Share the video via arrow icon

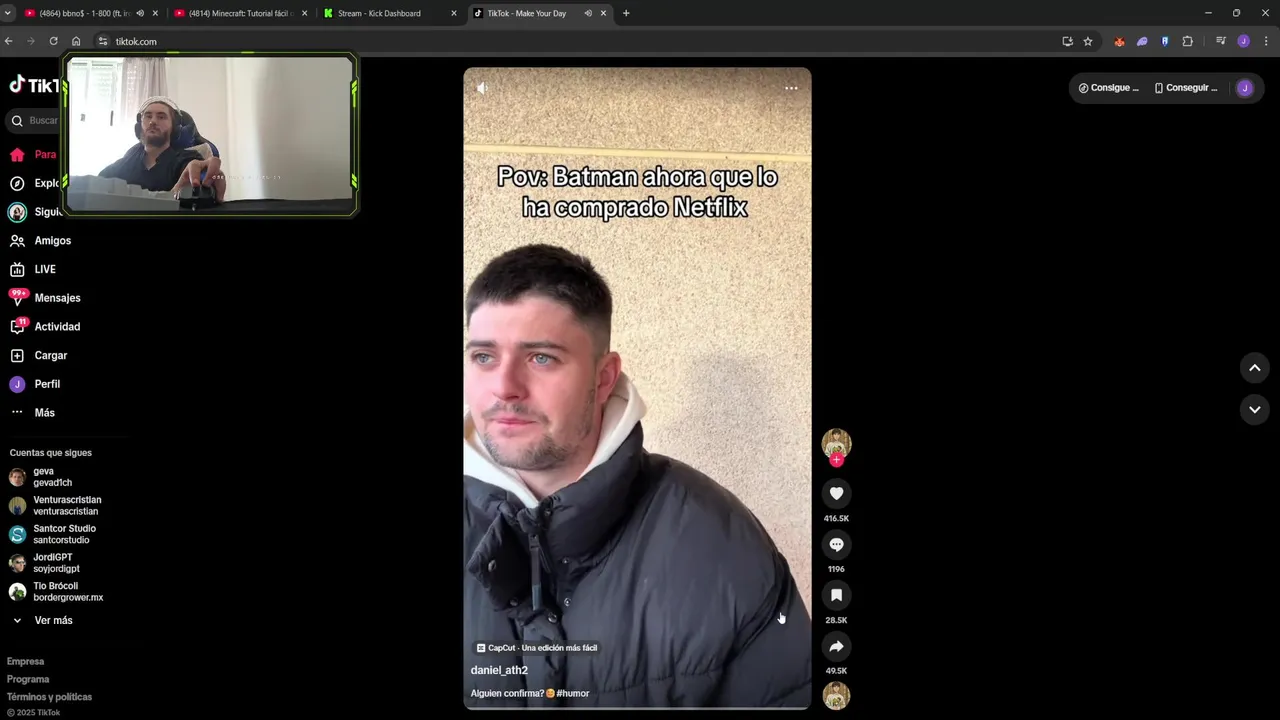(836, 646)
